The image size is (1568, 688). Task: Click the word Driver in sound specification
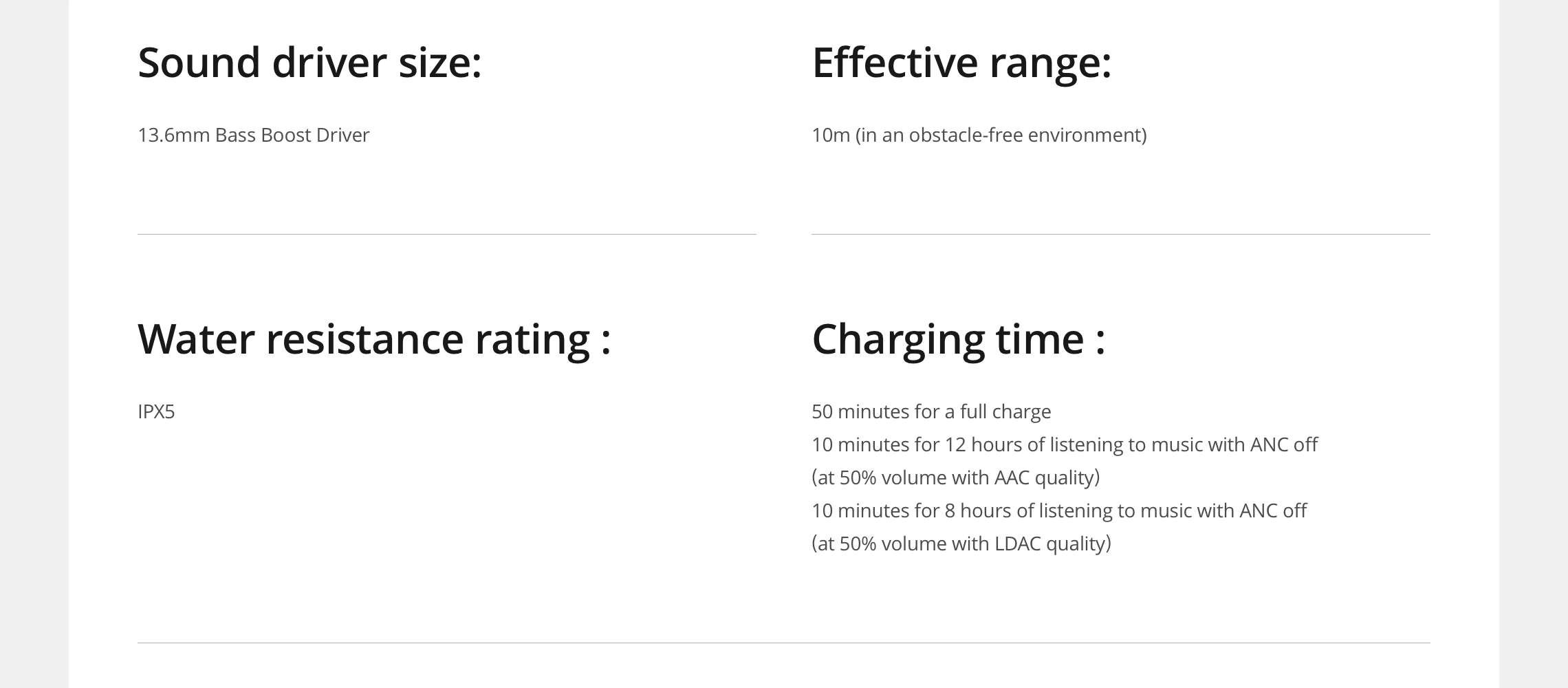342,135
